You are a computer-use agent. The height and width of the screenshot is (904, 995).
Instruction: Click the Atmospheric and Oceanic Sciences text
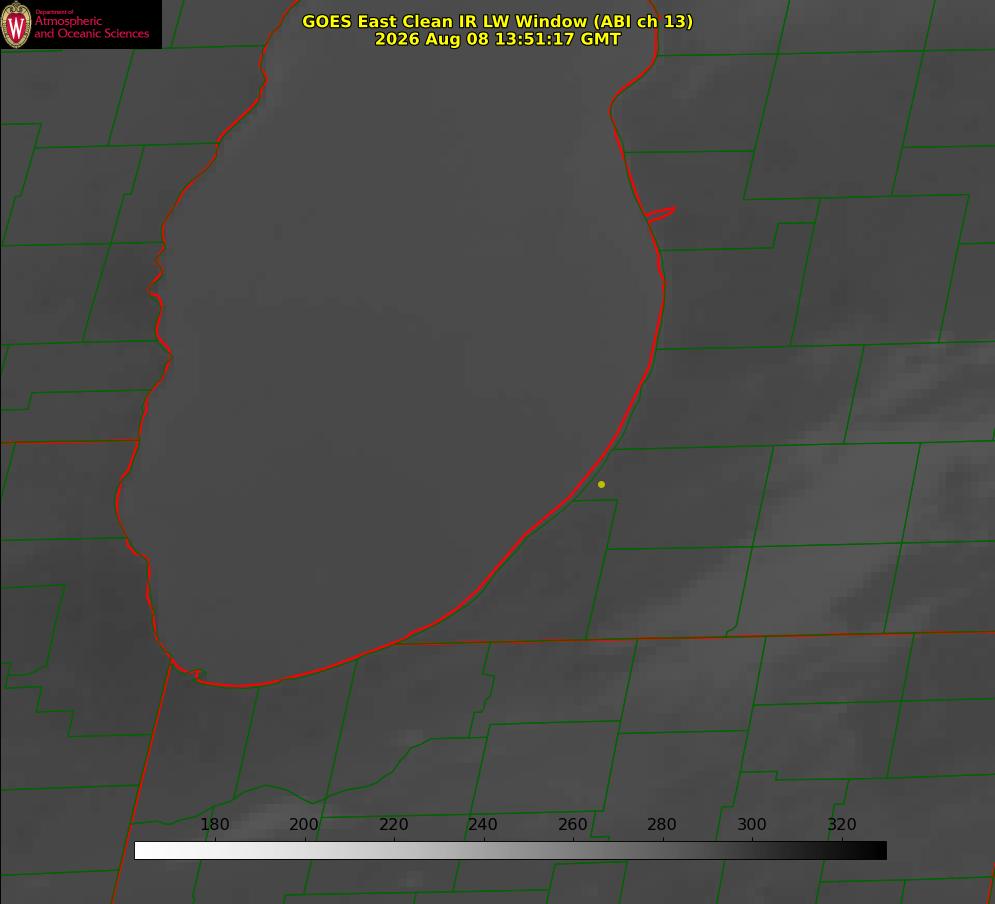point(91,27)
